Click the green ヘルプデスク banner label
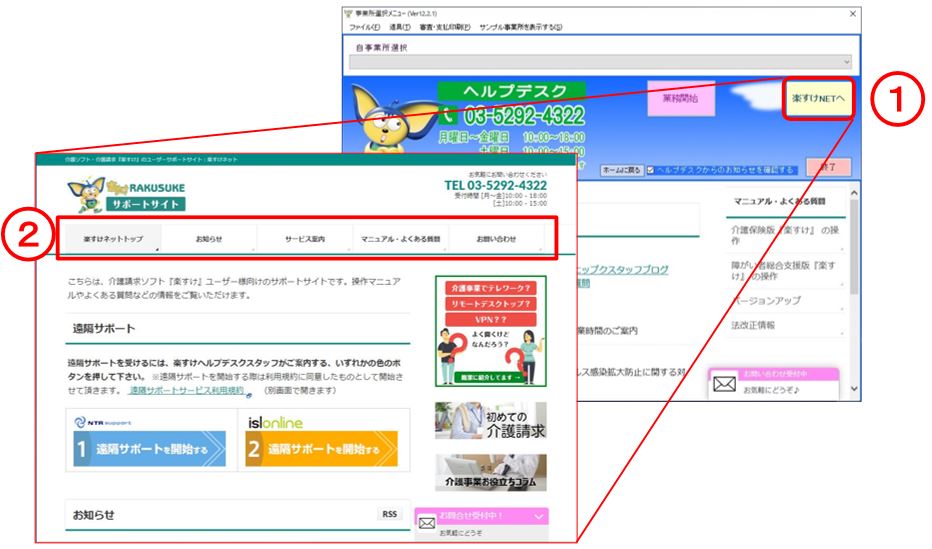 512,91
